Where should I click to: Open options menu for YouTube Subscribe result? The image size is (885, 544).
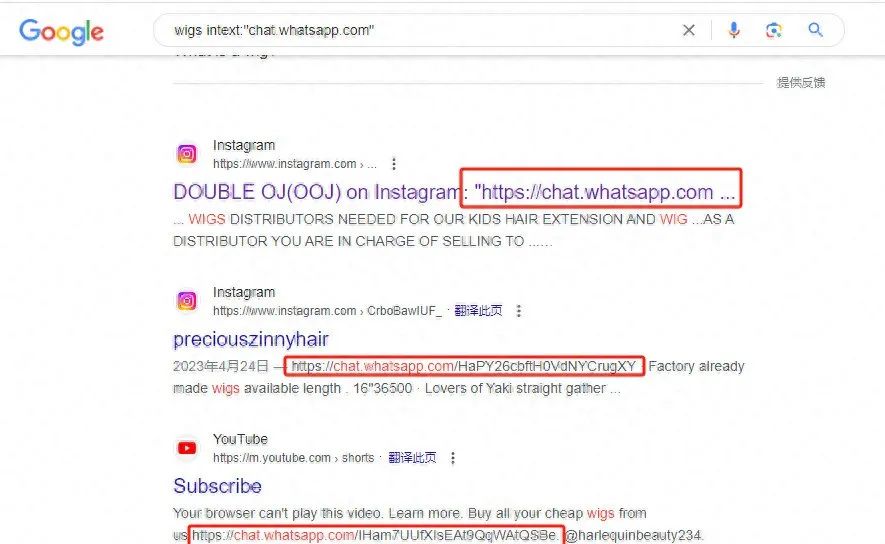click(453, 458)
